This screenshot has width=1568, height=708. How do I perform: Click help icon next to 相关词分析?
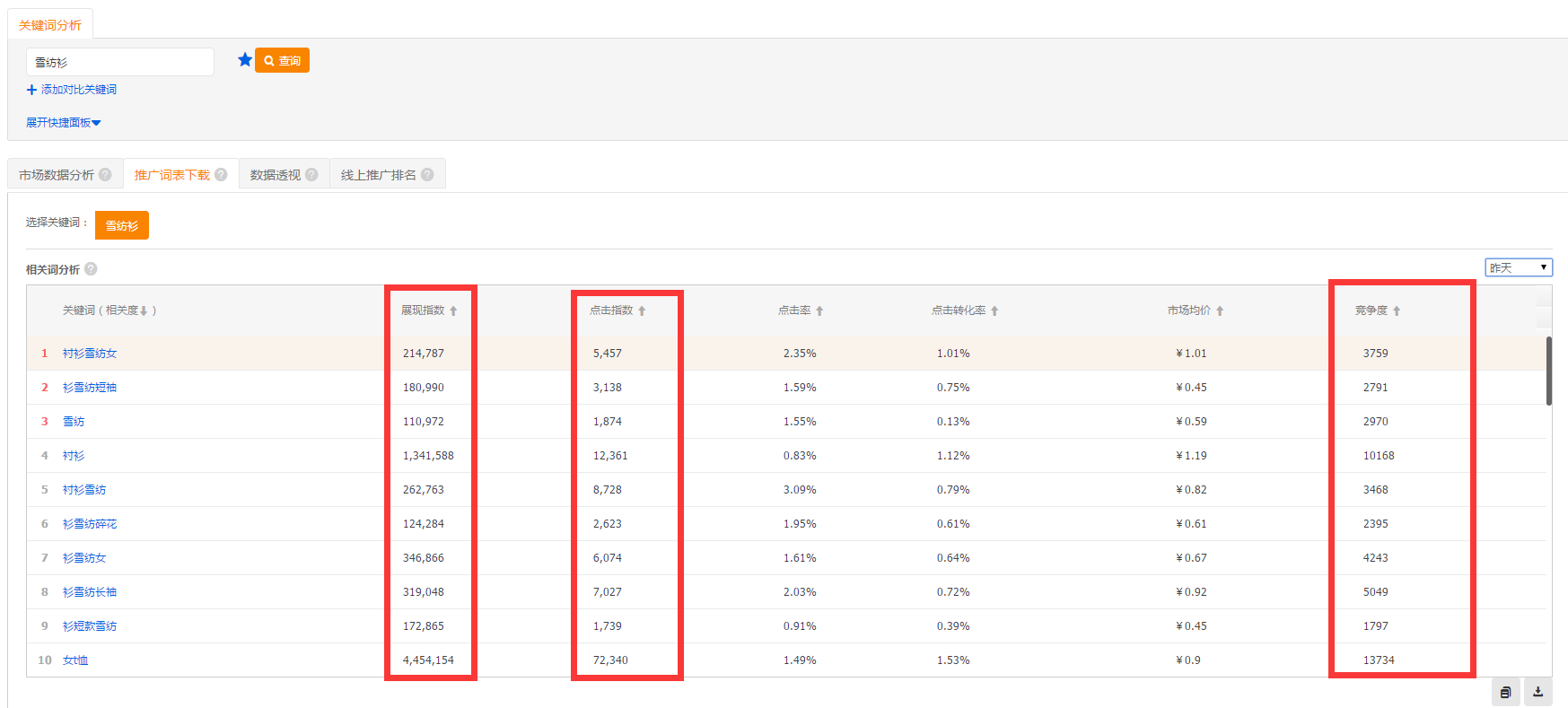pos(91,269)
